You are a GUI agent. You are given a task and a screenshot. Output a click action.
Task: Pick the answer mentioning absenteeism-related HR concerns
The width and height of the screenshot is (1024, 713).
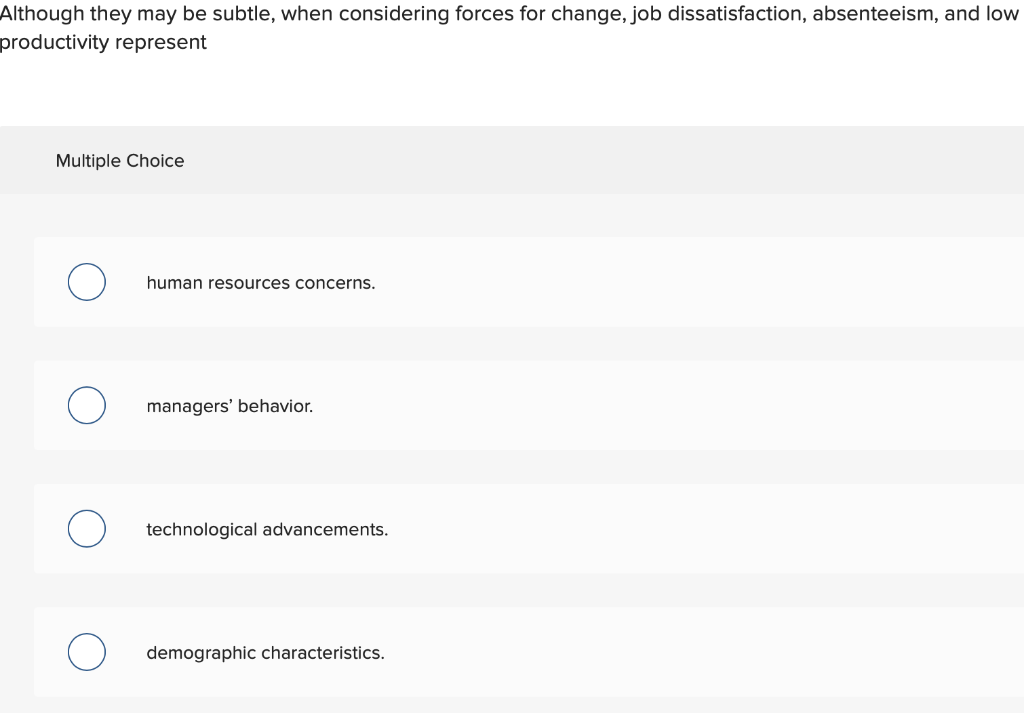click(260, 283)
